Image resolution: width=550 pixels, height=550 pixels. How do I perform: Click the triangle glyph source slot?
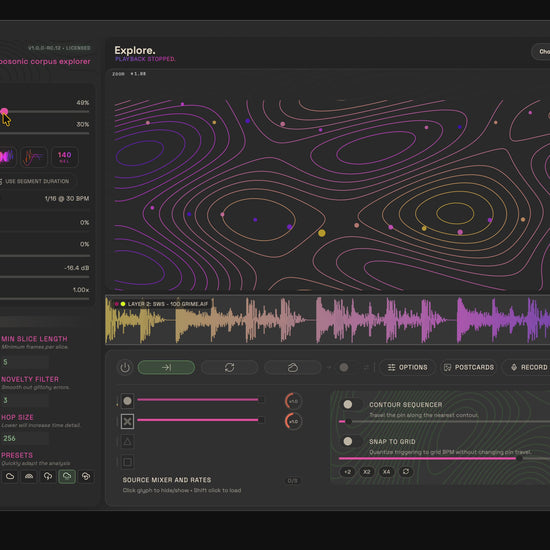coord(127,441)
